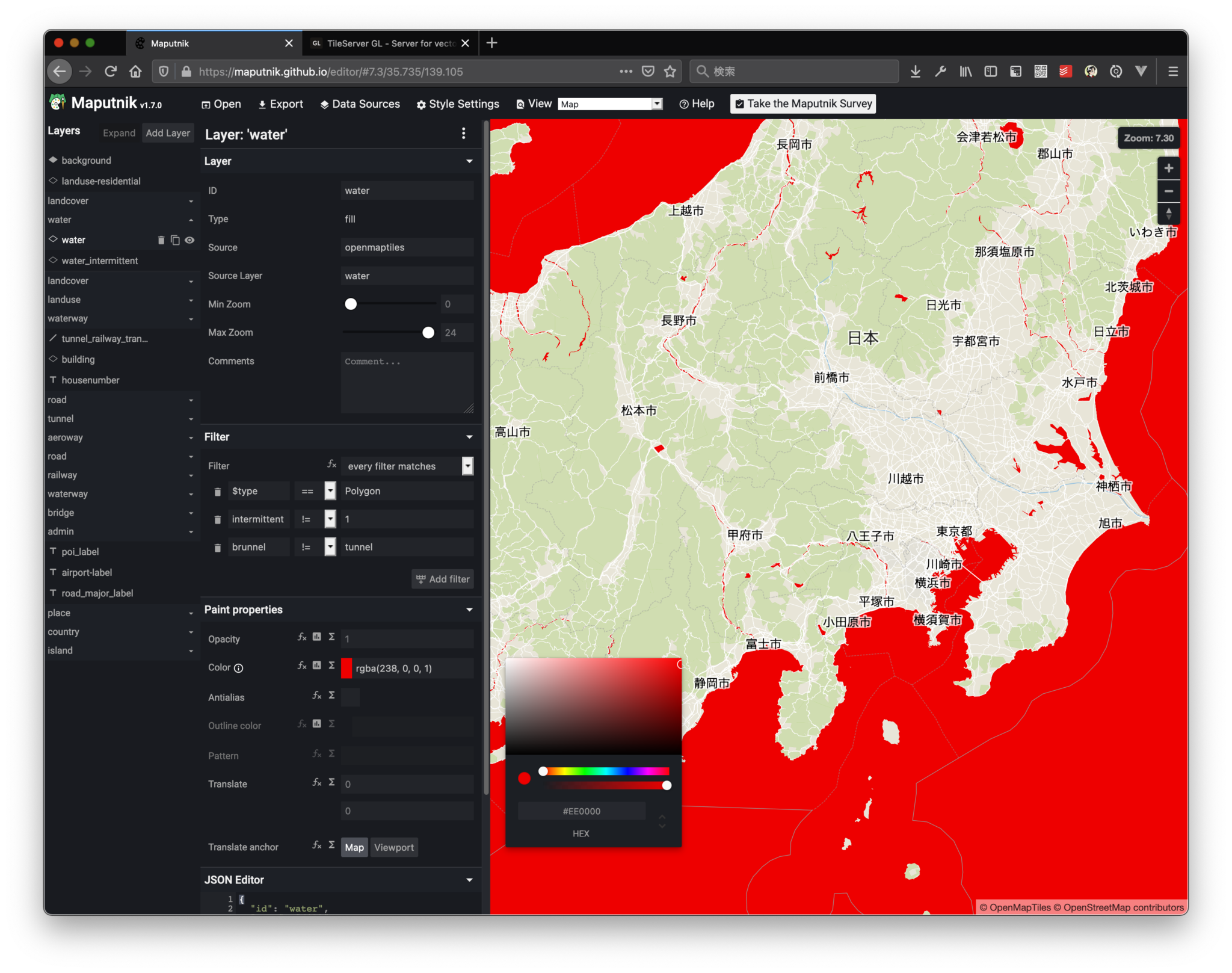Collapse the Paint properties section

(x=469, y=610)
